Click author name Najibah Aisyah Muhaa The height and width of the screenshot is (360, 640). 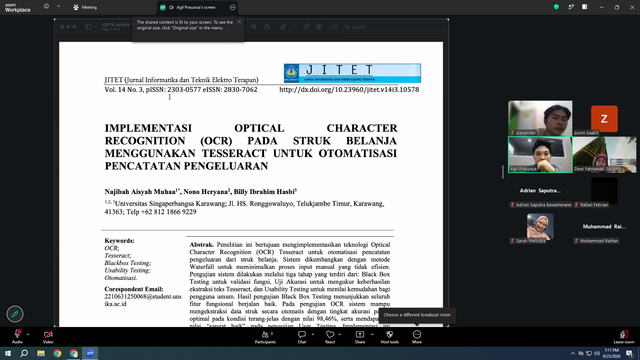pos(141,191)
